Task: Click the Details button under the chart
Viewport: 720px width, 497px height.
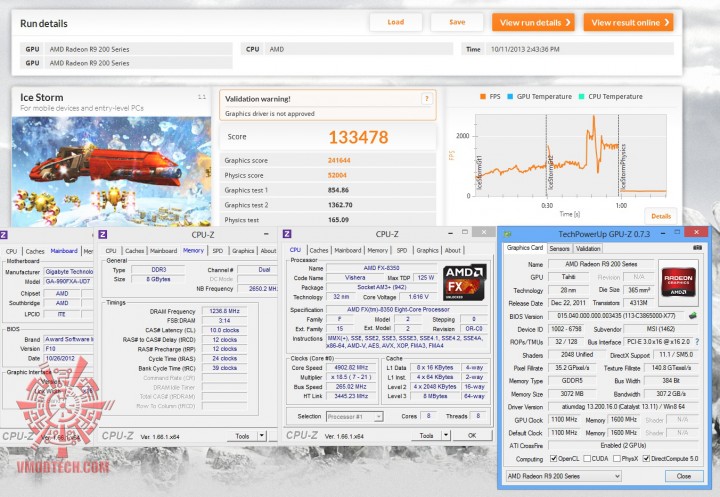Action: tap(661, 216)
